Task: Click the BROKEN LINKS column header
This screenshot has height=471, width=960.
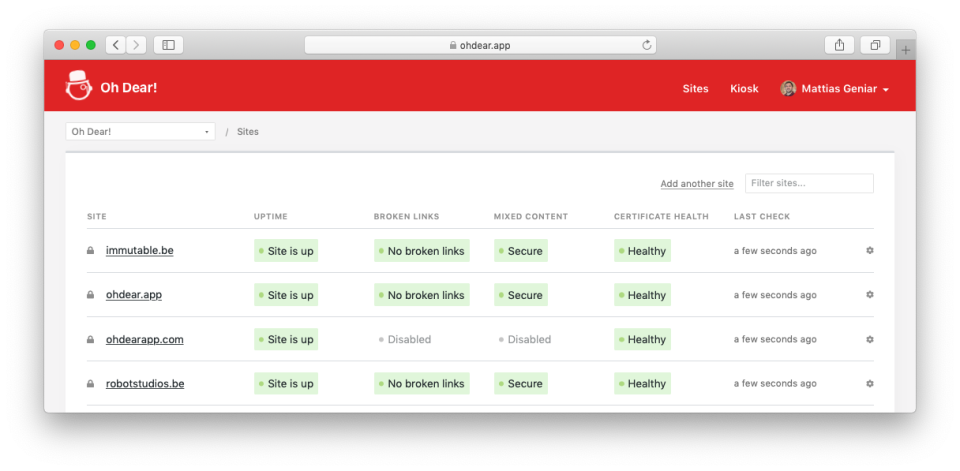Action: pos(407,216)
